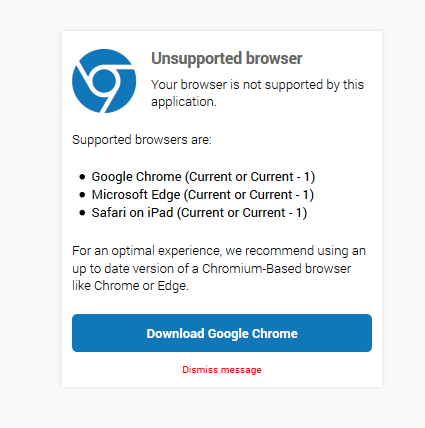Click the Google Chrome list entry
The image size is (425, 428).
203,177
